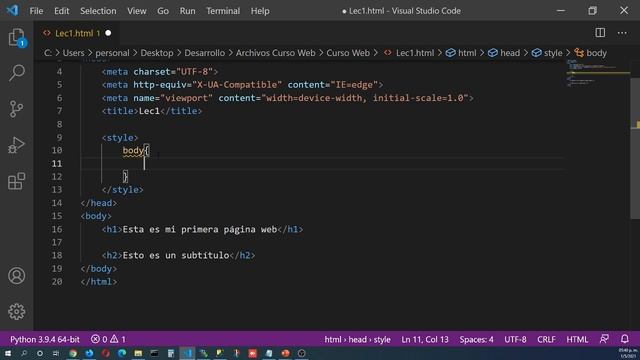Expand the html symbol breadcrumb
640x360 pixels.
point(461,53)
